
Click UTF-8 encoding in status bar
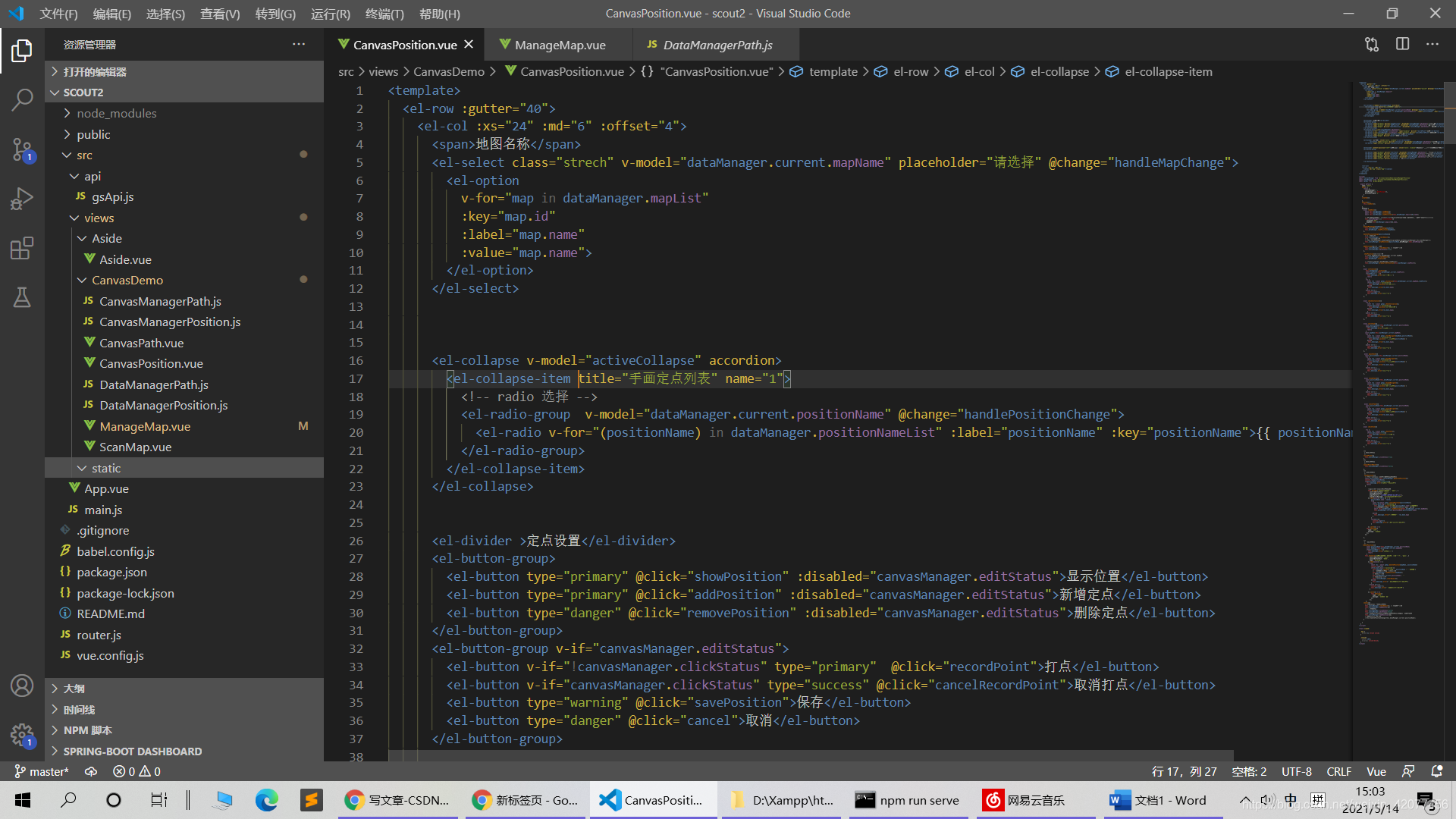(1296, 771)
